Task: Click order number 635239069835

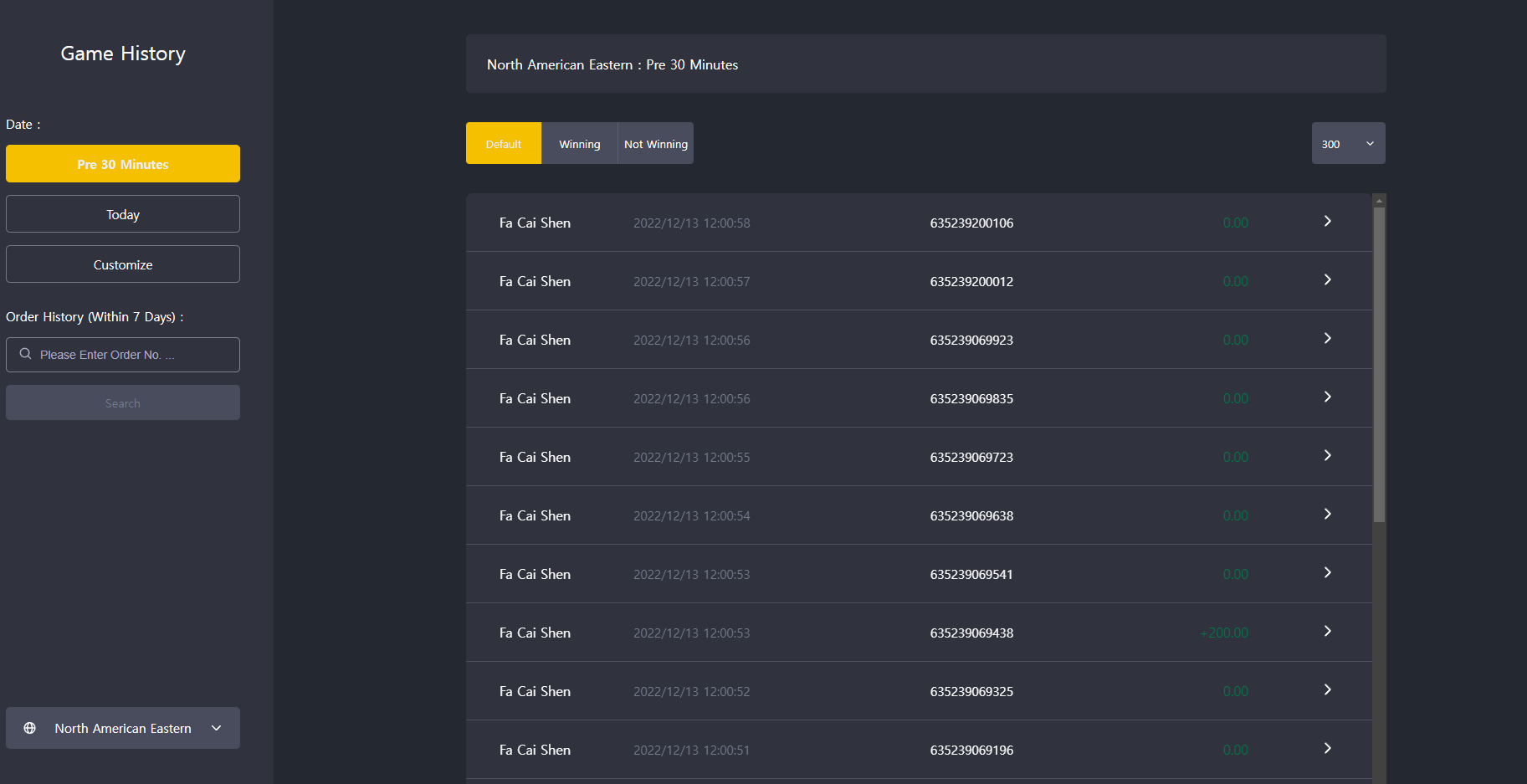Action: point(971,398)
